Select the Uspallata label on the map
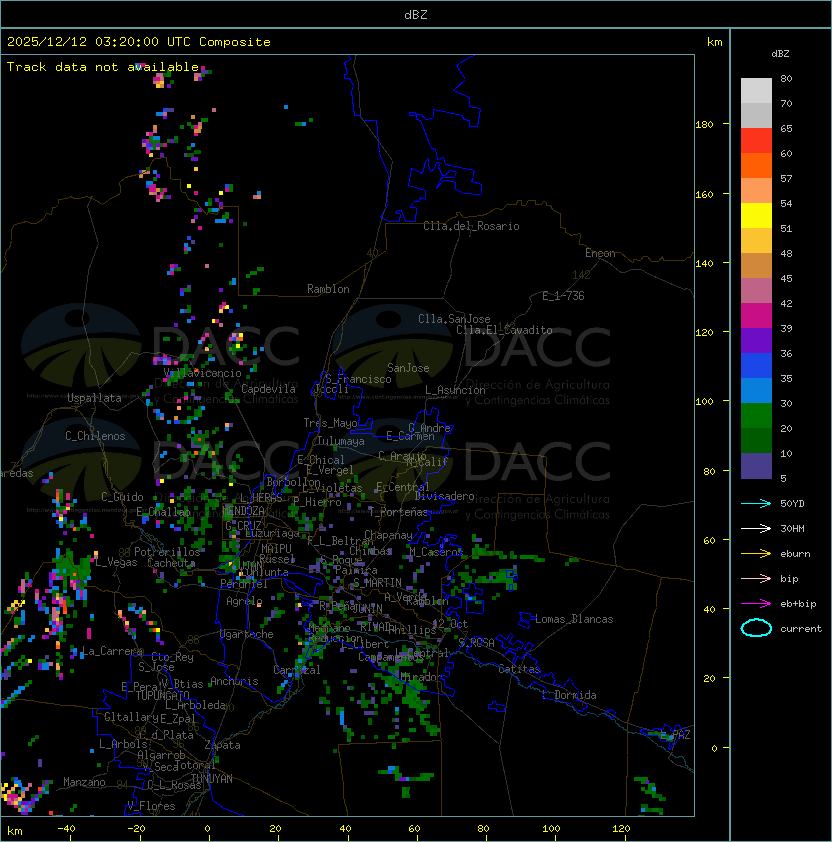This screenshot has height=842, width=832. [94, 398]
